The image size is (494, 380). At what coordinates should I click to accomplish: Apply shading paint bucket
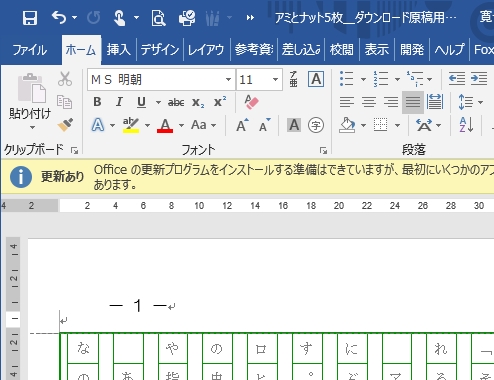[347, 125]
